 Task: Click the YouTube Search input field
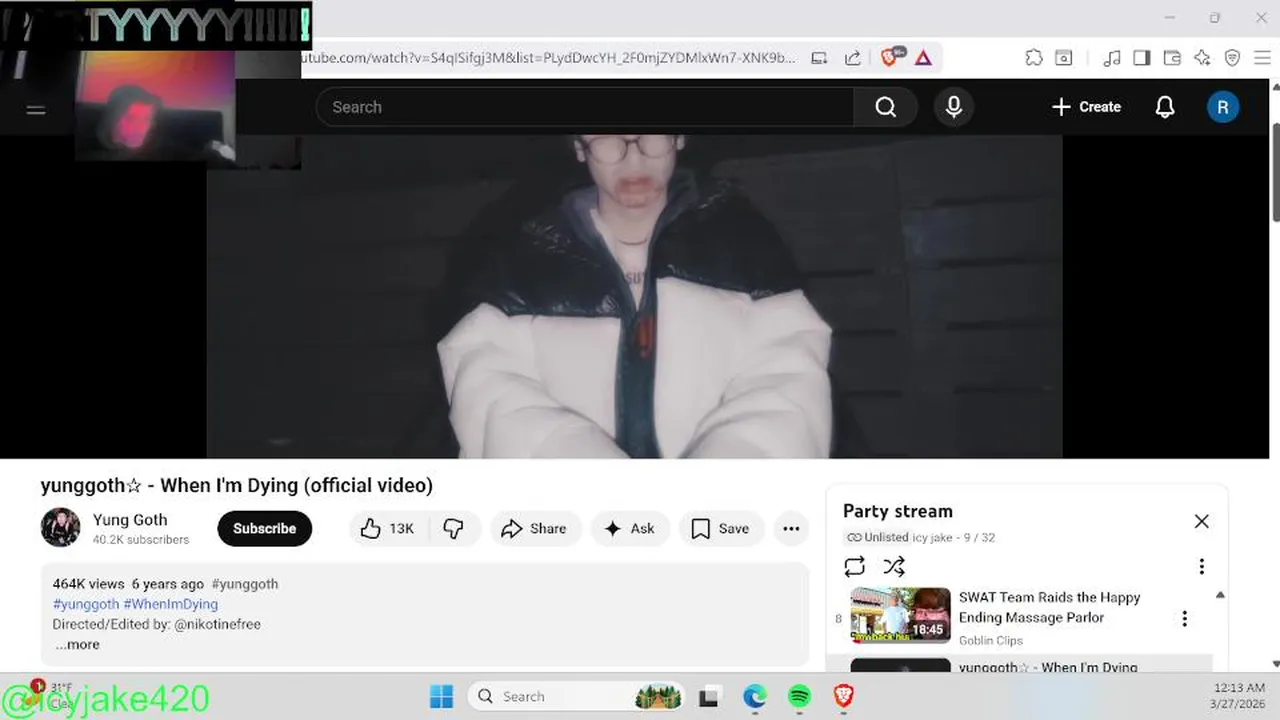coord(585,107)
